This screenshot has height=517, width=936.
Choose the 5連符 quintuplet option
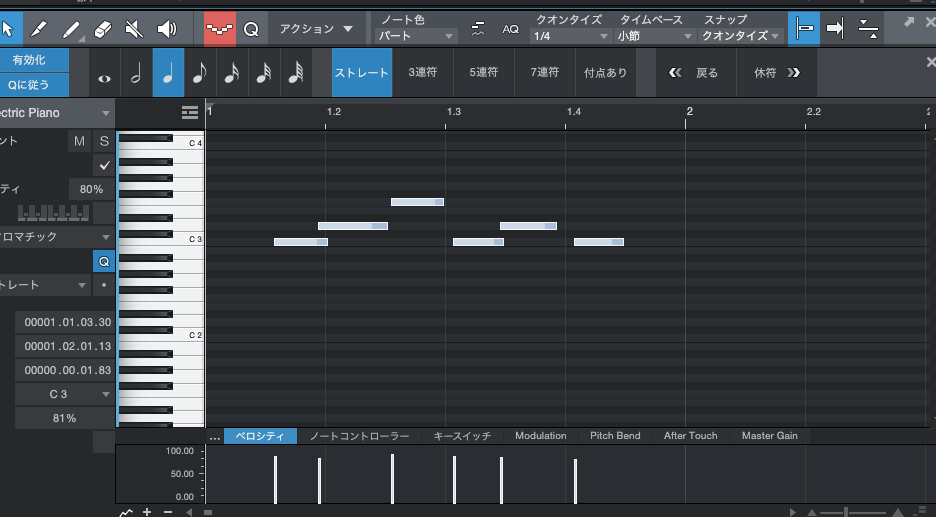tap(484, 73)
